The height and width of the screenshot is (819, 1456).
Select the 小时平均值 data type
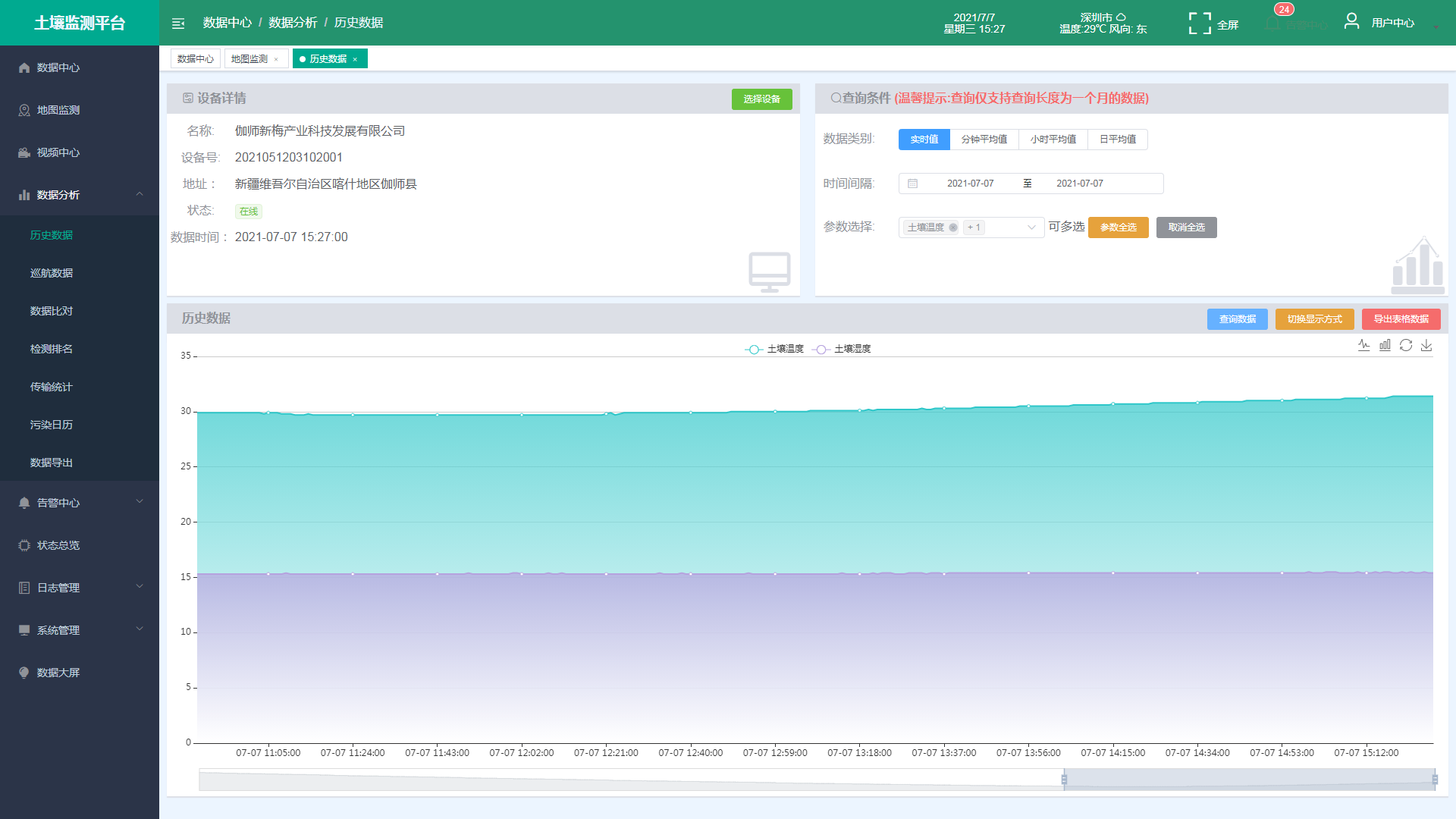[1053, 140]
